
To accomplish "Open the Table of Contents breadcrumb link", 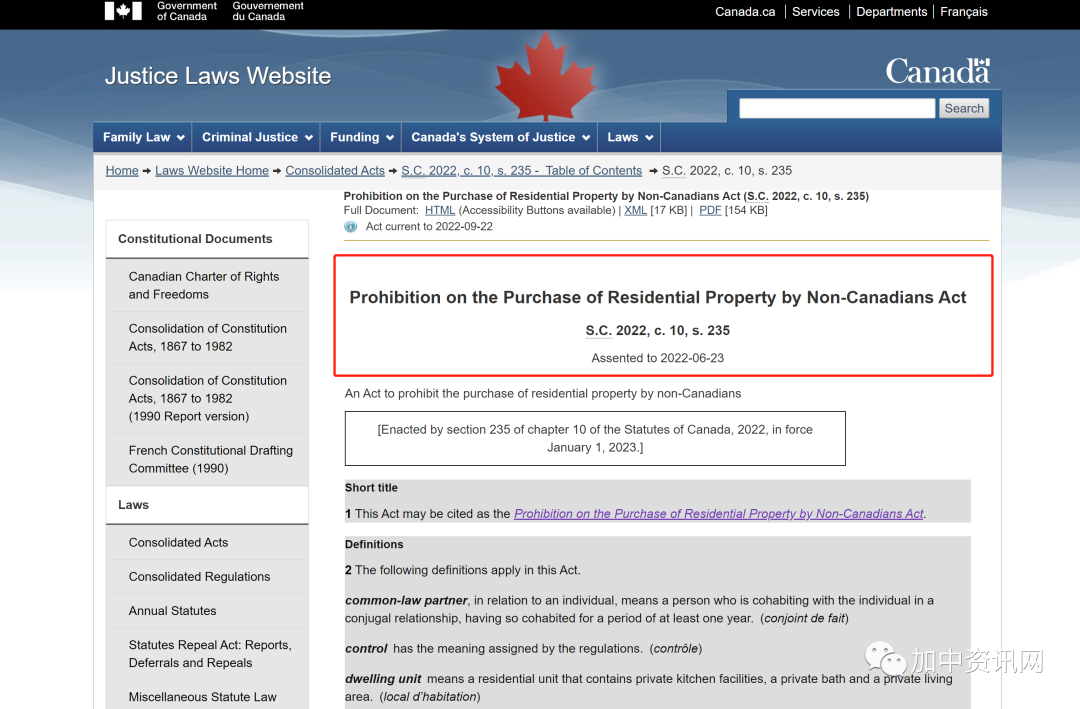I will (521, 170).
